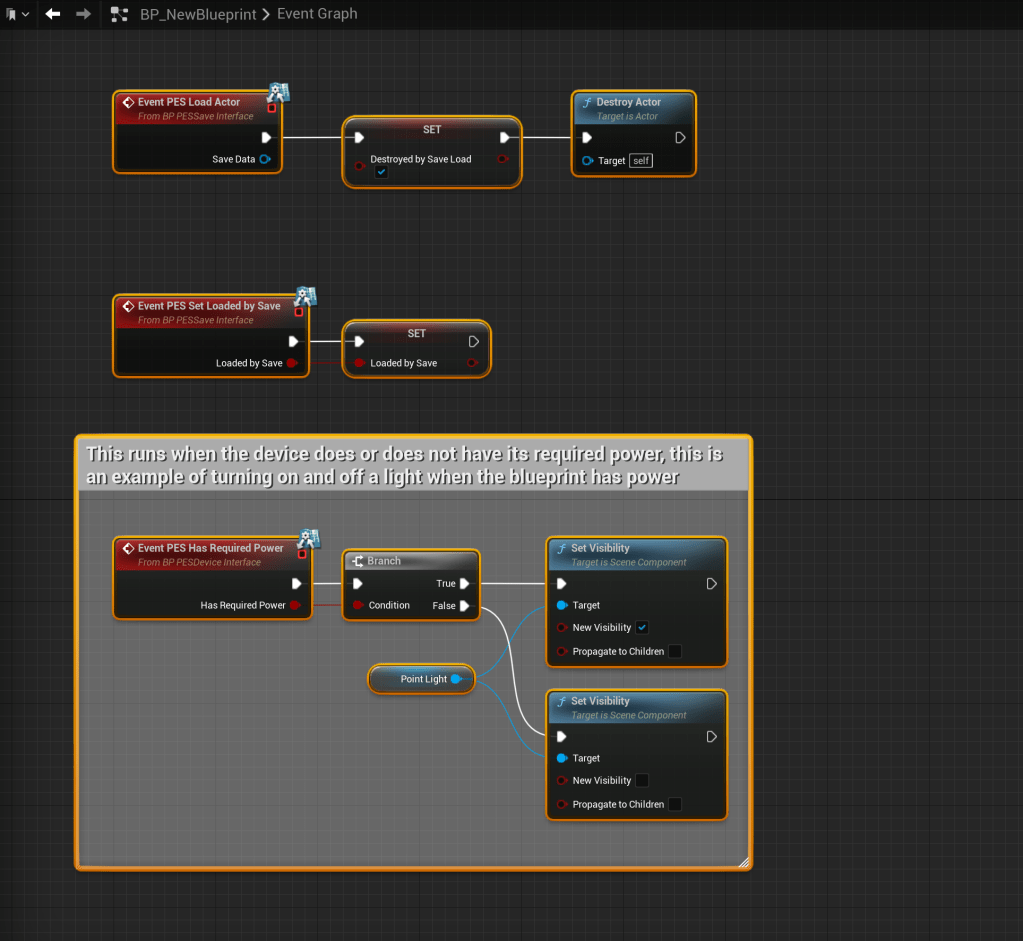
Task: Click the back navigation arrow
Action: [x=53, y=14]
